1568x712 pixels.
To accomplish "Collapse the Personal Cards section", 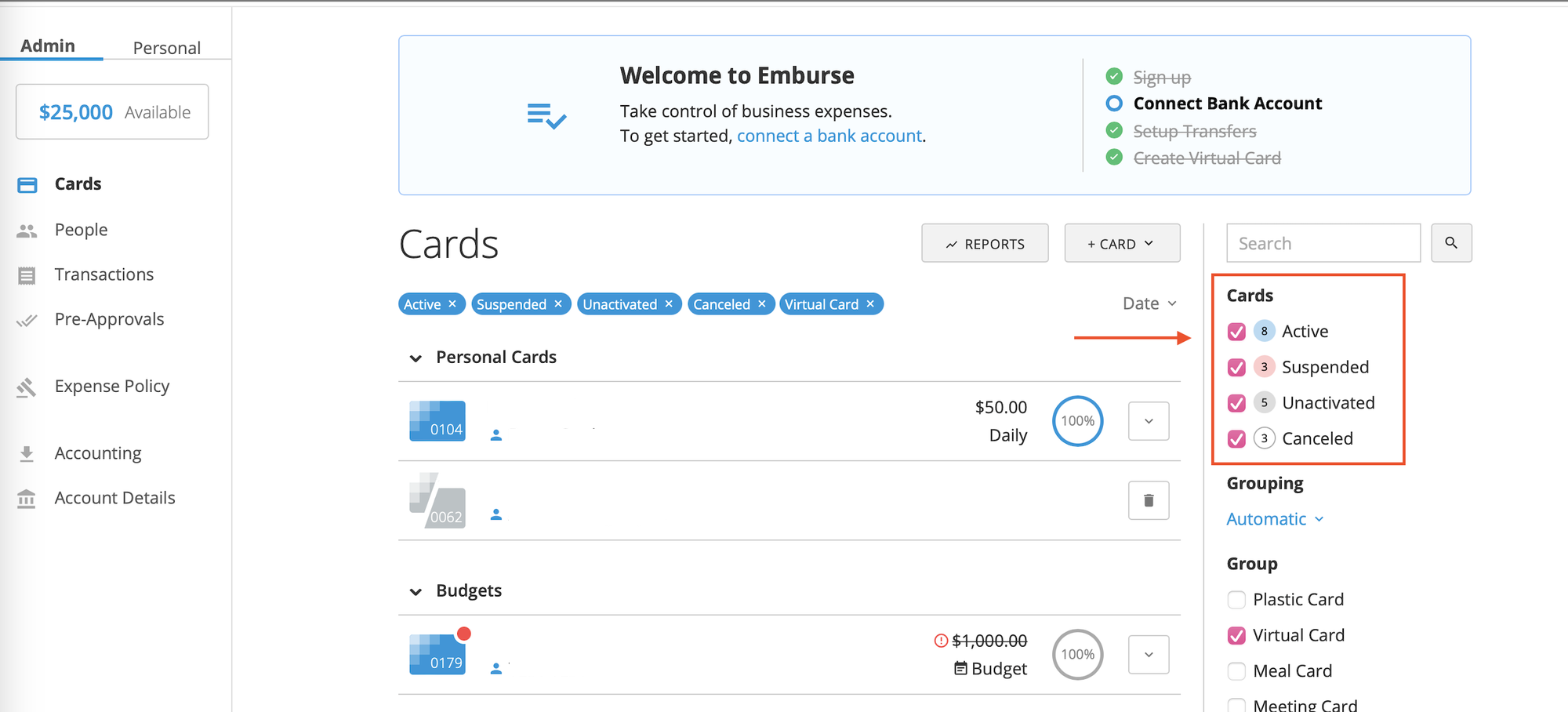I will pyautogui.click(x=416, y=358).
